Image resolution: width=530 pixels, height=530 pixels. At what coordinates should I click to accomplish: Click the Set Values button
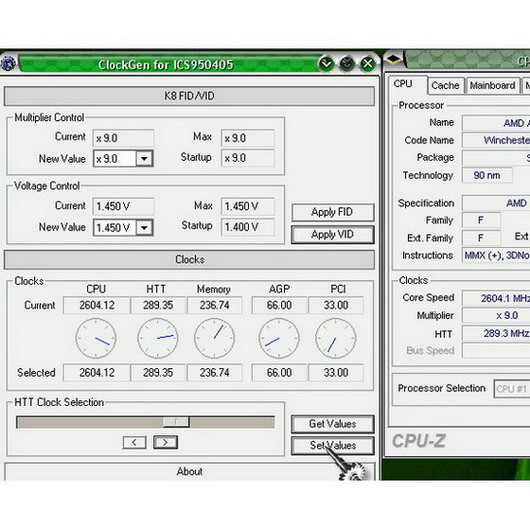(x=333, y=445)
